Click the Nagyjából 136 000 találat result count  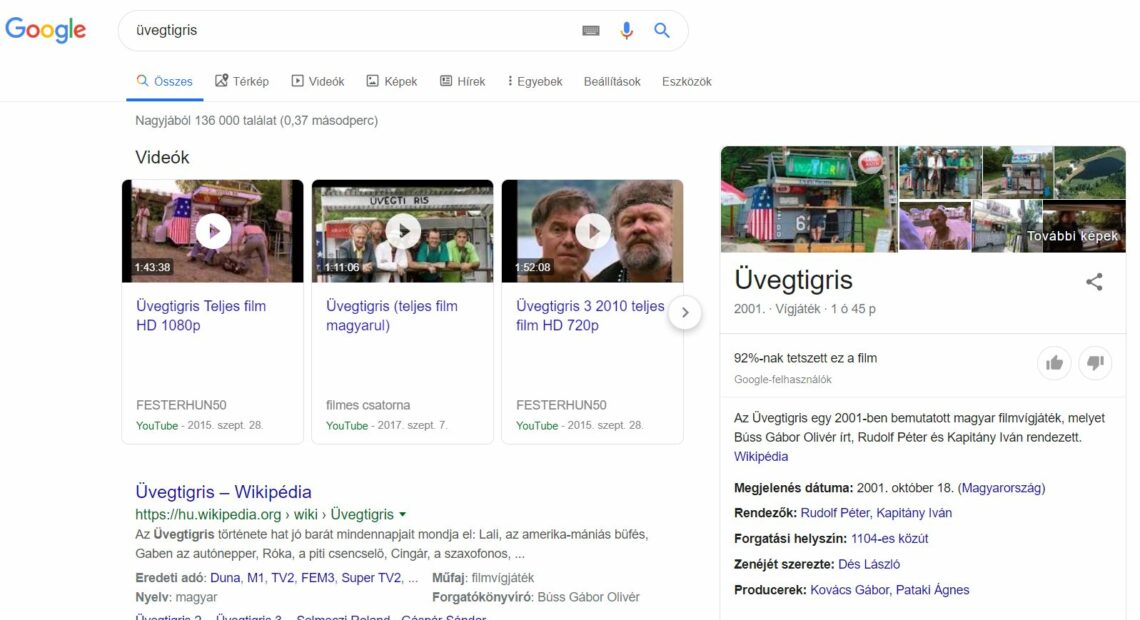point(257,121)
